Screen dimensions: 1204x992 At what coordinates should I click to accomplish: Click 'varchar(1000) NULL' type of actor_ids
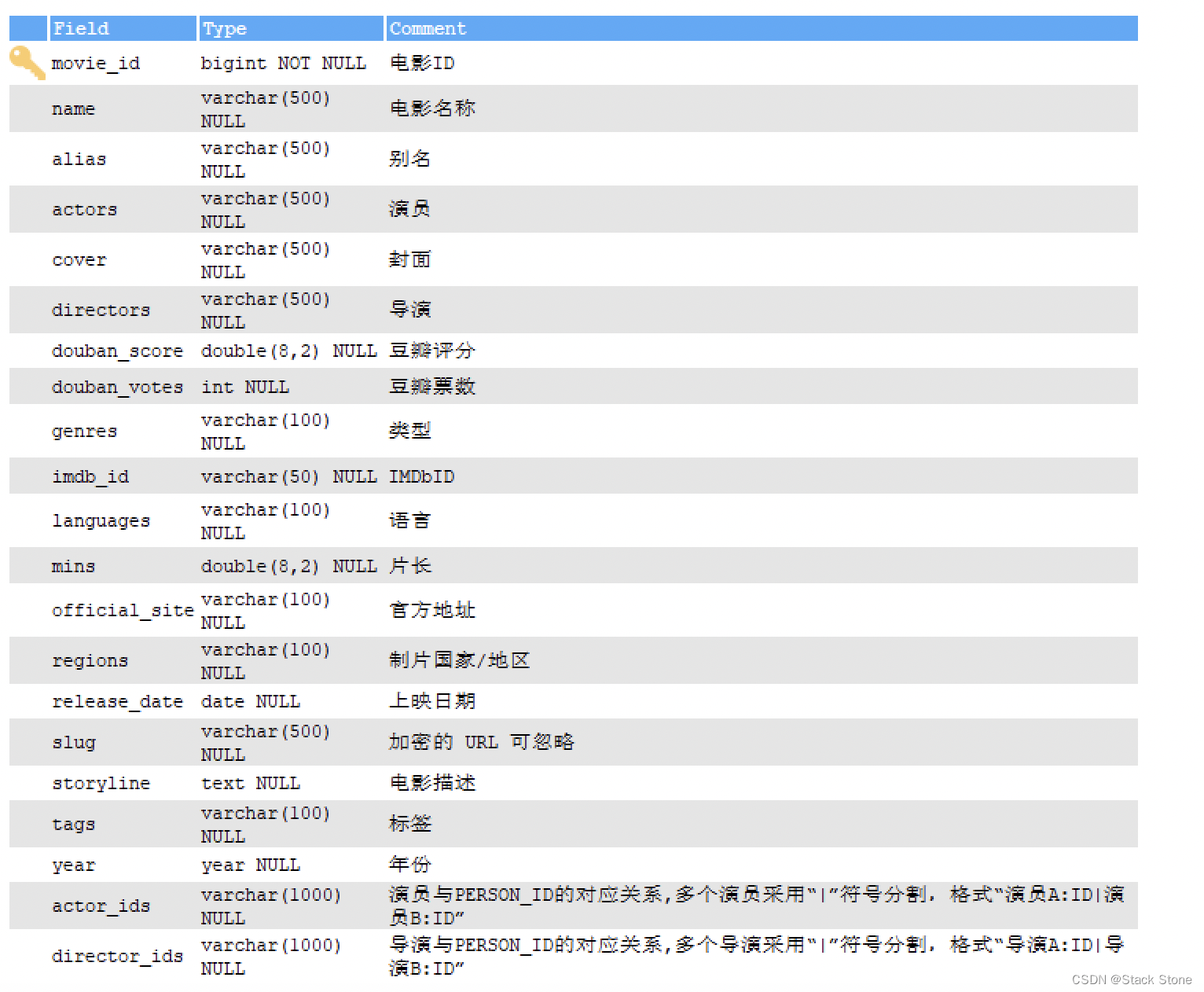pyautogui.click(x=271, y=906)
